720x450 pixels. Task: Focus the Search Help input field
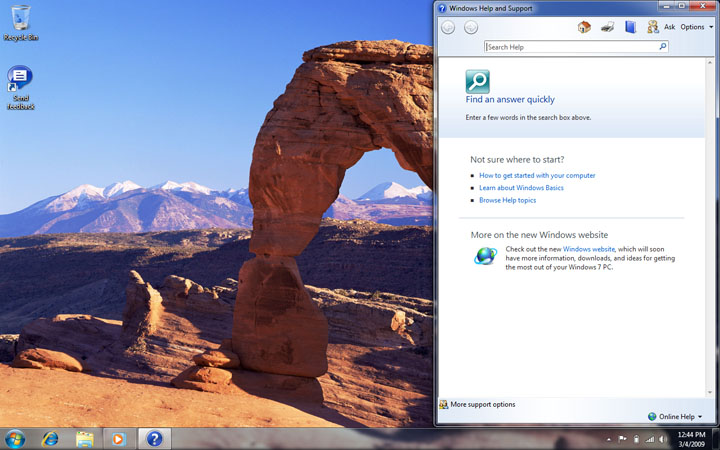pyautogui.click(x=571, y=47)
